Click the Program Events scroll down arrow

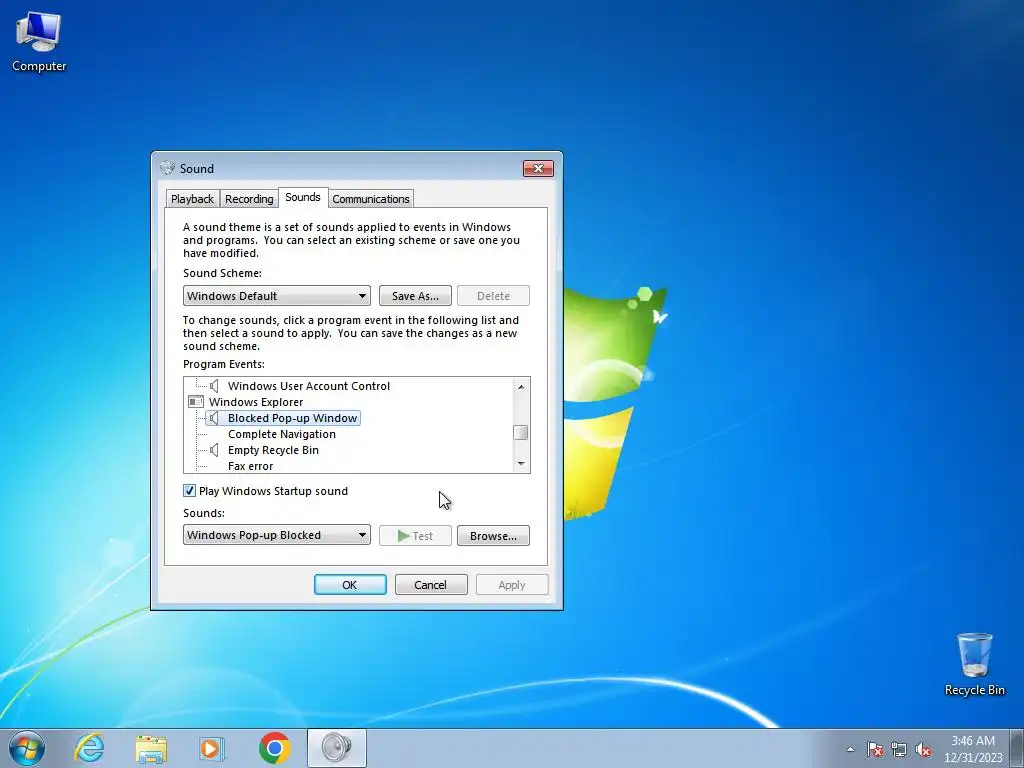[x=520, y=464]
